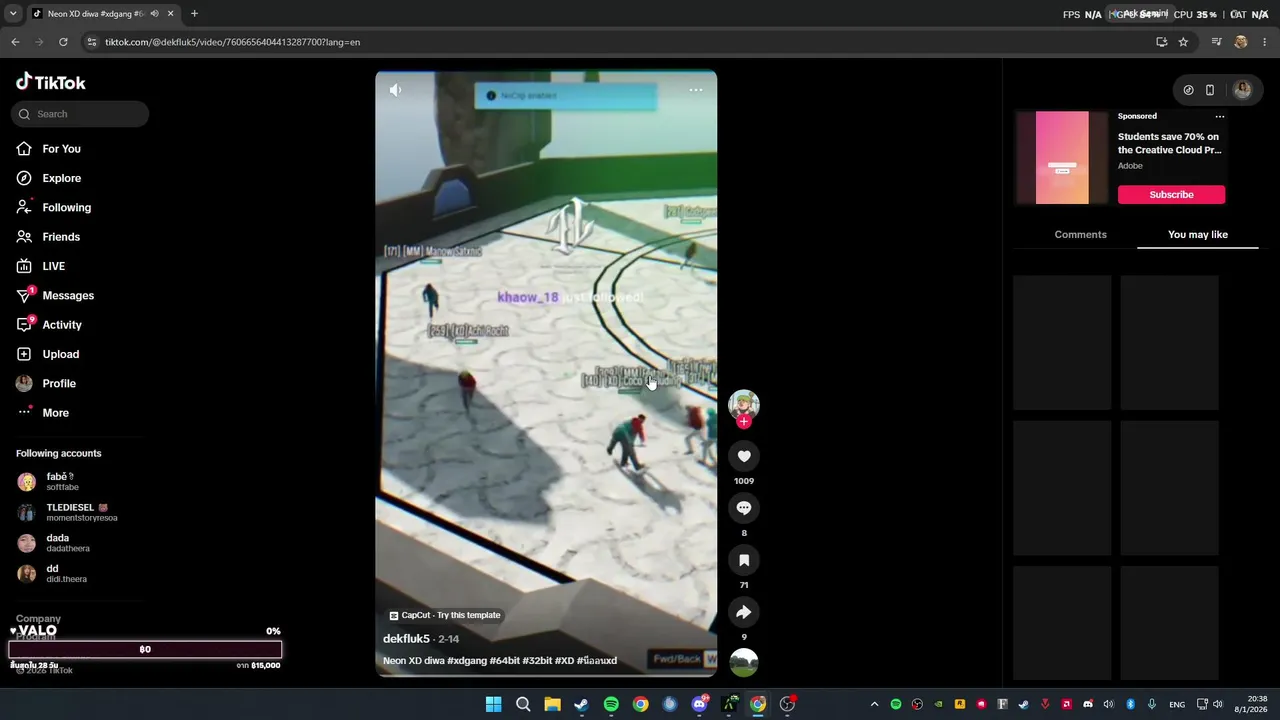Click the address bar URL
The image size is (1280, 720).
pyautogui.click(x=233, y=42)
